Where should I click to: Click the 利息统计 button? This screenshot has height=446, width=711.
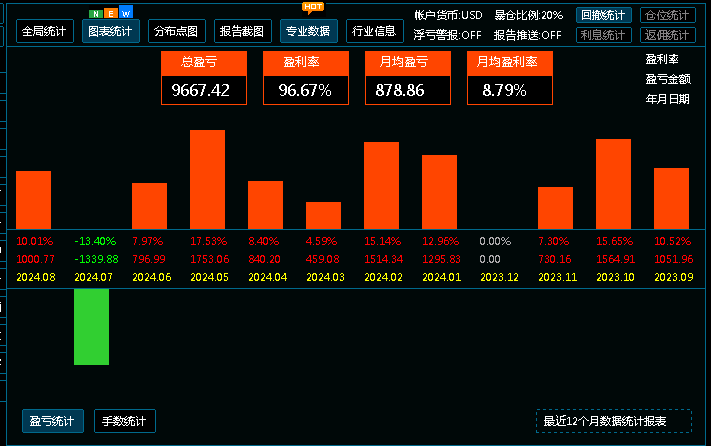click(604, 35)
